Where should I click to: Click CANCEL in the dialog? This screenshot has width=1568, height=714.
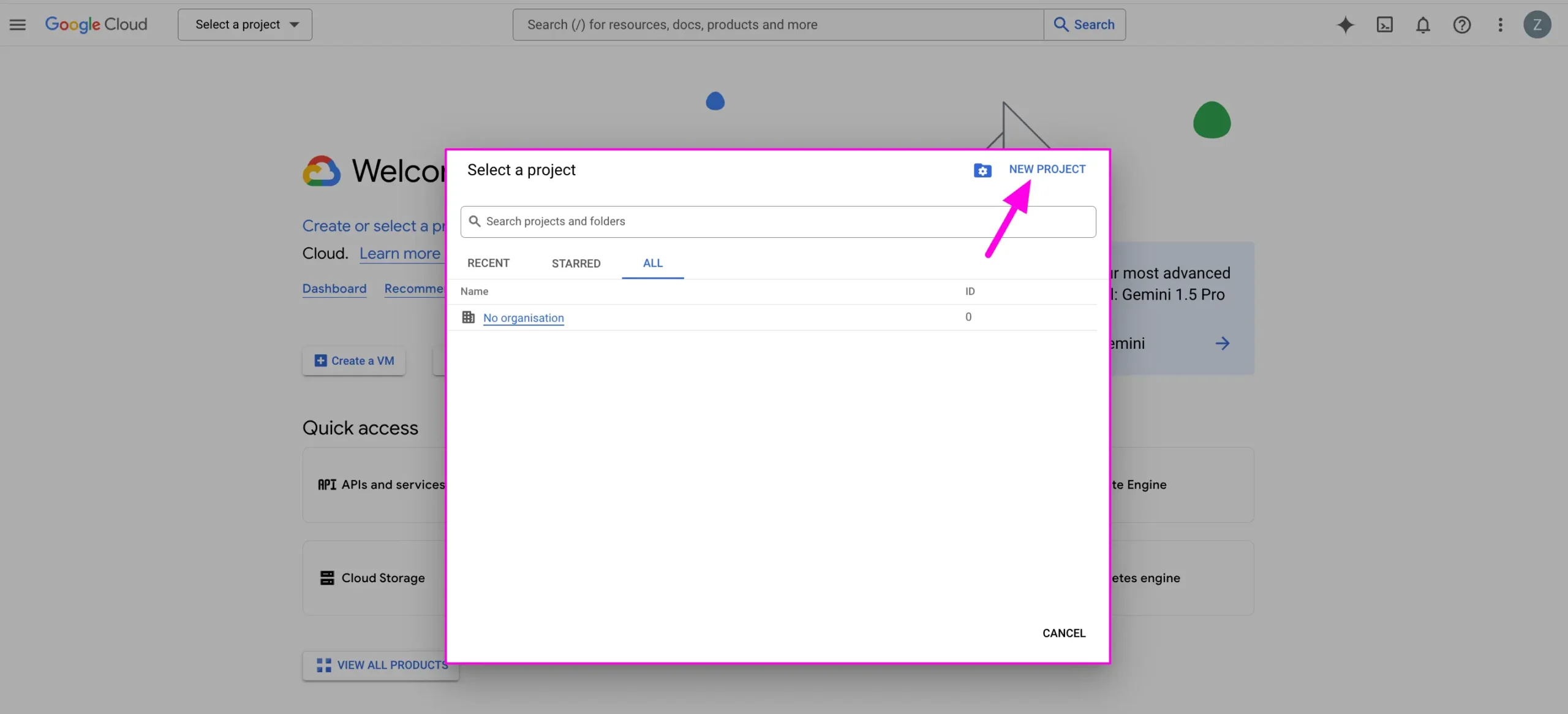click(1064, 633)
